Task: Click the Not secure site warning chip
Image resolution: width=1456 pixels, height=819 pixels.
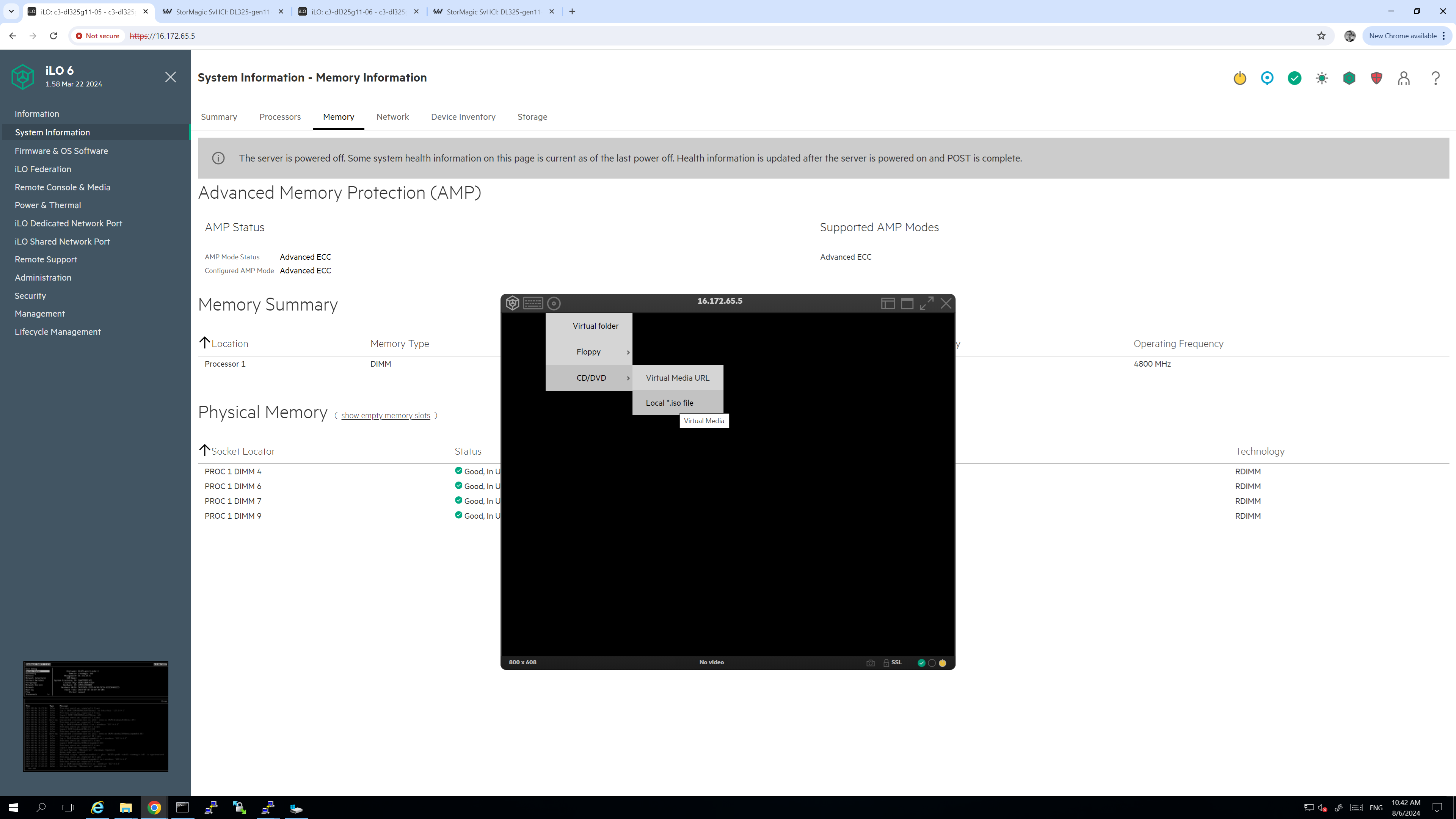Action: click(x=97, y=36)
